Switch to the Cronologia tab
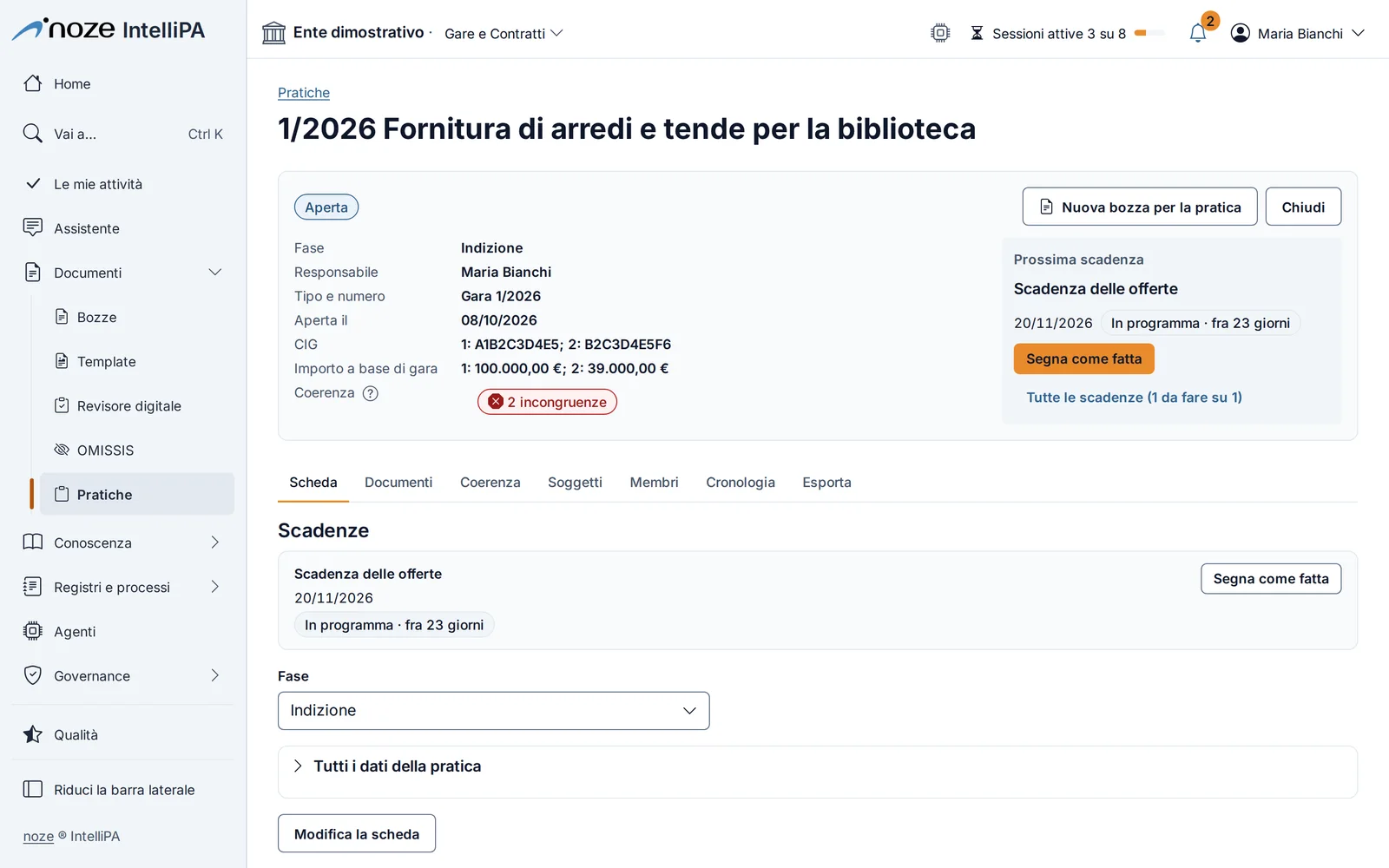 [x=741, y=483]
